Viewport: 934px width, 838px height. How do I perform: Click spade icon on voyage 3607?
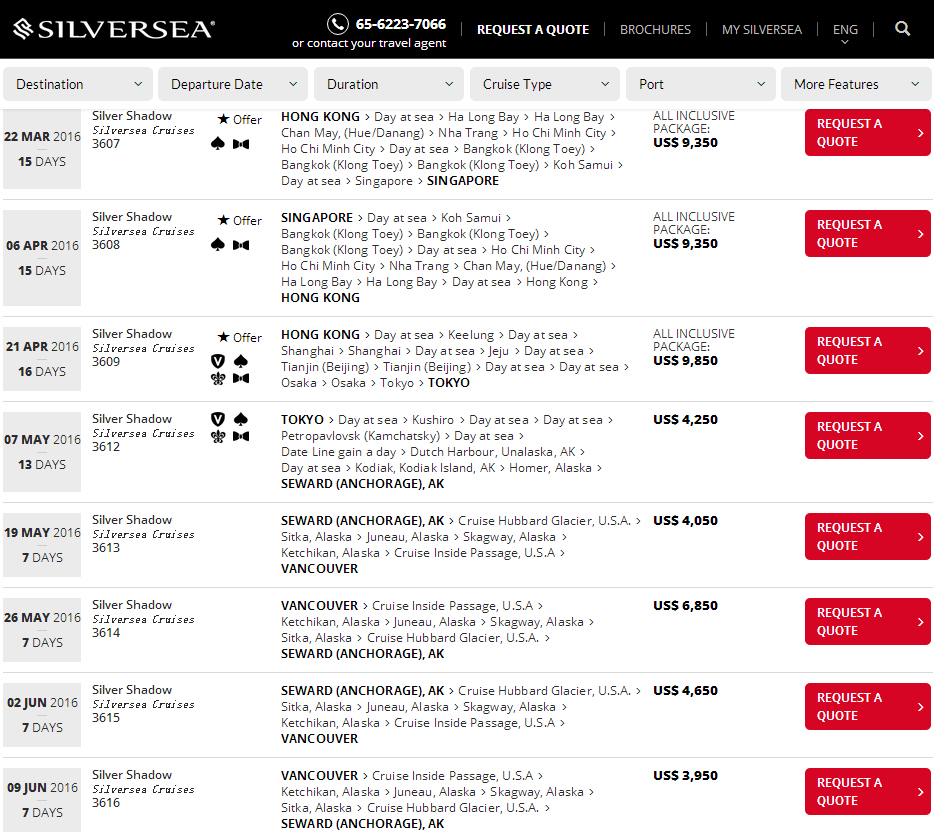pos(218,144)
